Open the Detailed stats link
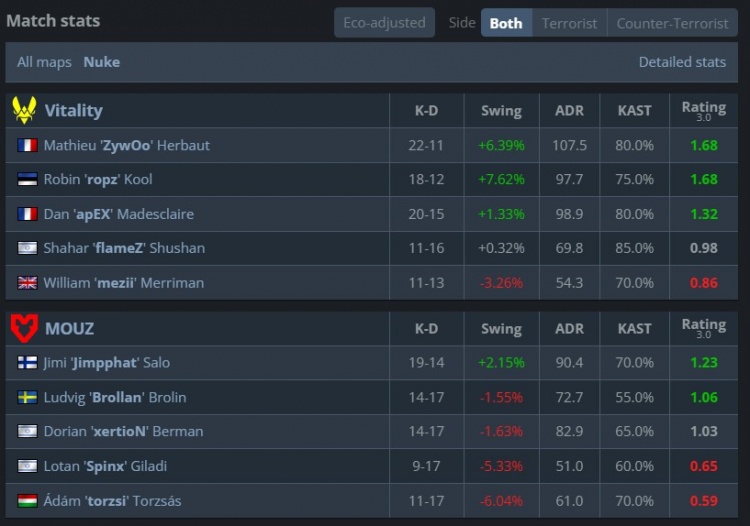Screen dimensions: 750x526 point(682,62)
